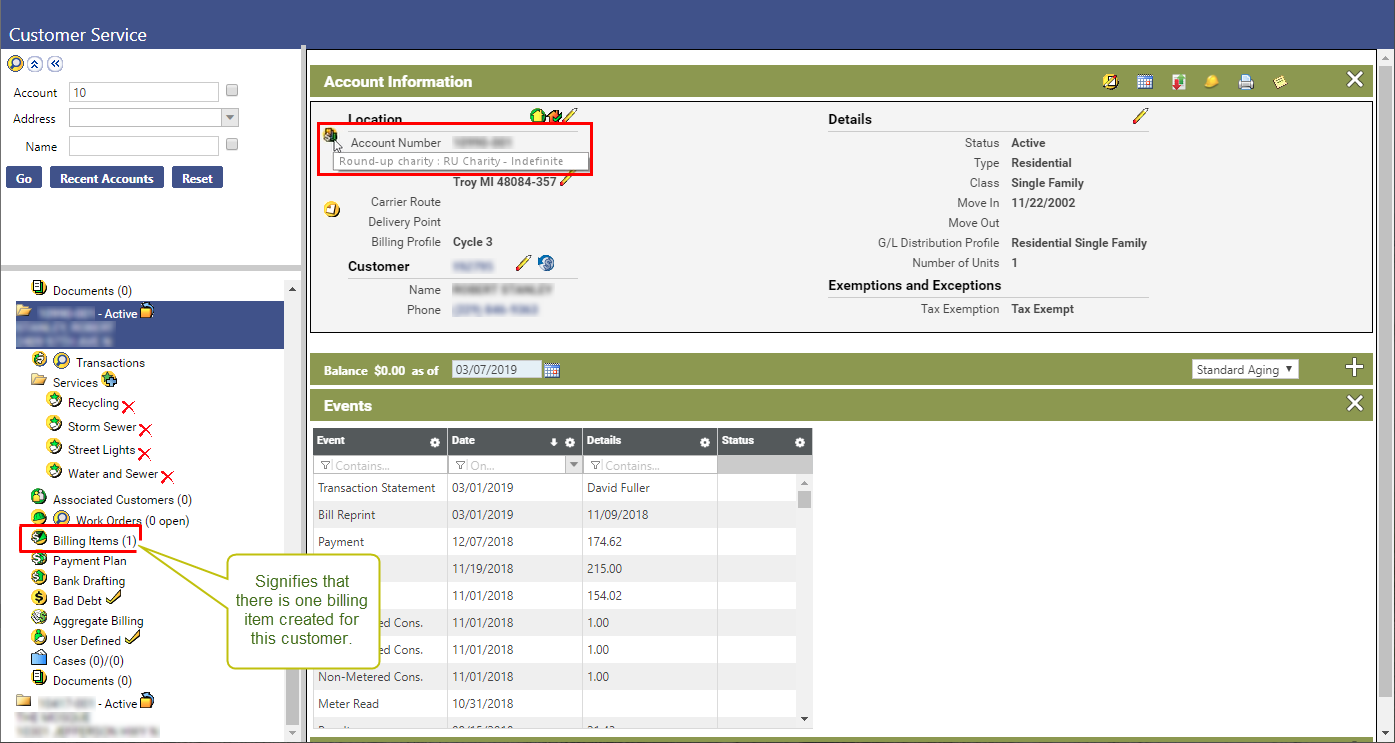Open Aggregate Billing in tree

(x=98, y=621)
